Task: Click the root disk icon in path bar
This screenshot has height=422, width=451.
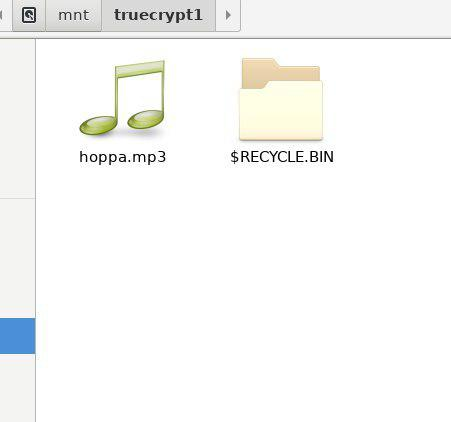Action: coord(29,15)
